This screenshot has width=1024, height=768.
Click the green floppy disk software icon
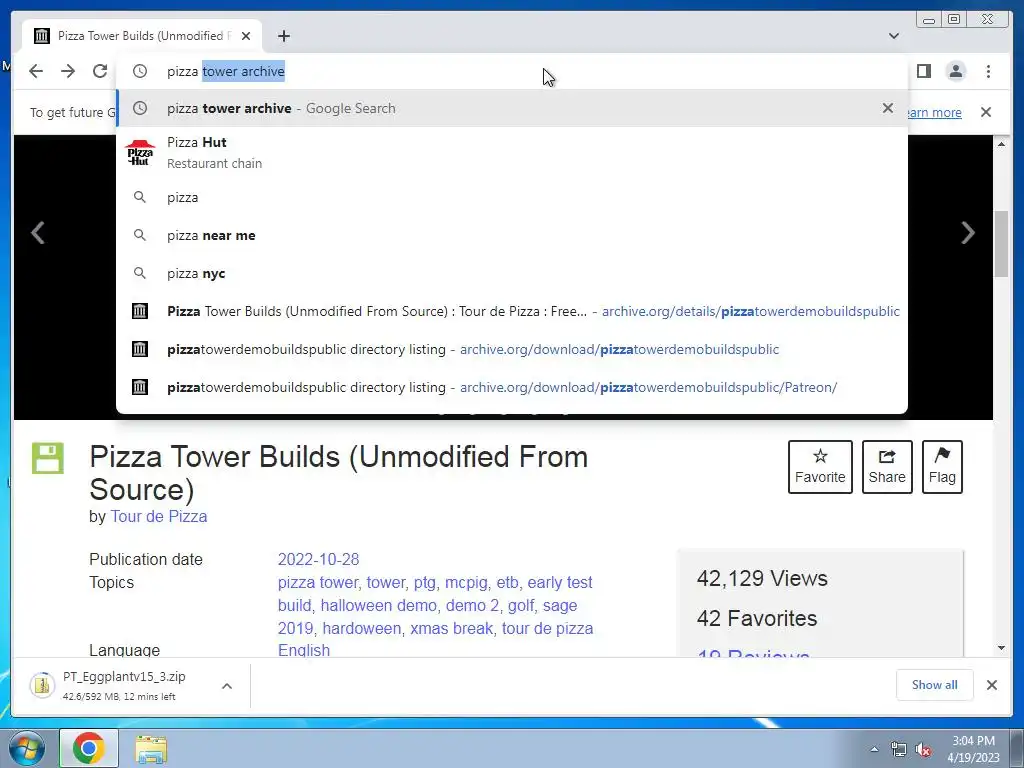(48, 458)
